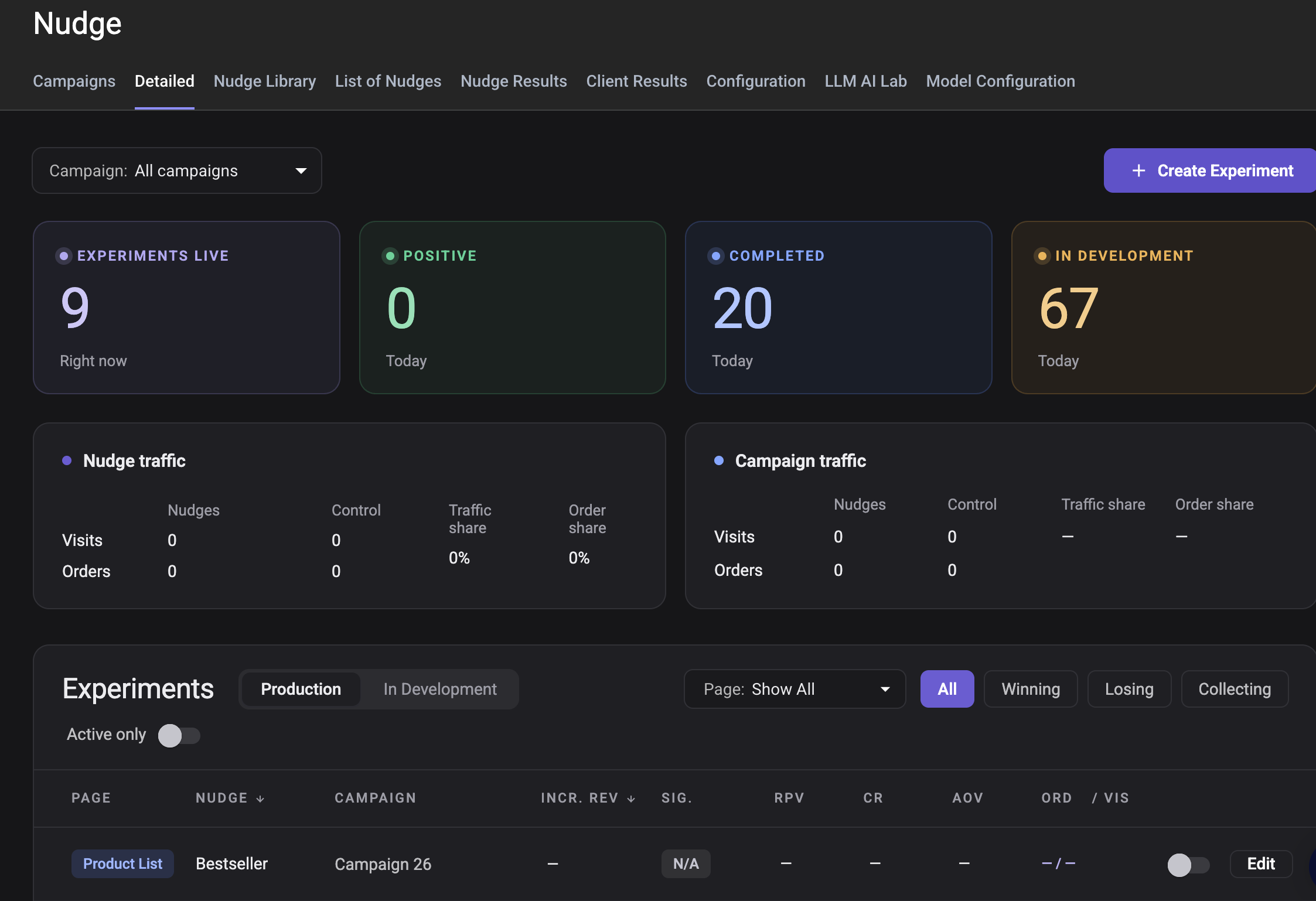Viewport: 1316px width, 901px height.
Task: Click Edit on the Bestseller row
Action: pos(1261,864)
